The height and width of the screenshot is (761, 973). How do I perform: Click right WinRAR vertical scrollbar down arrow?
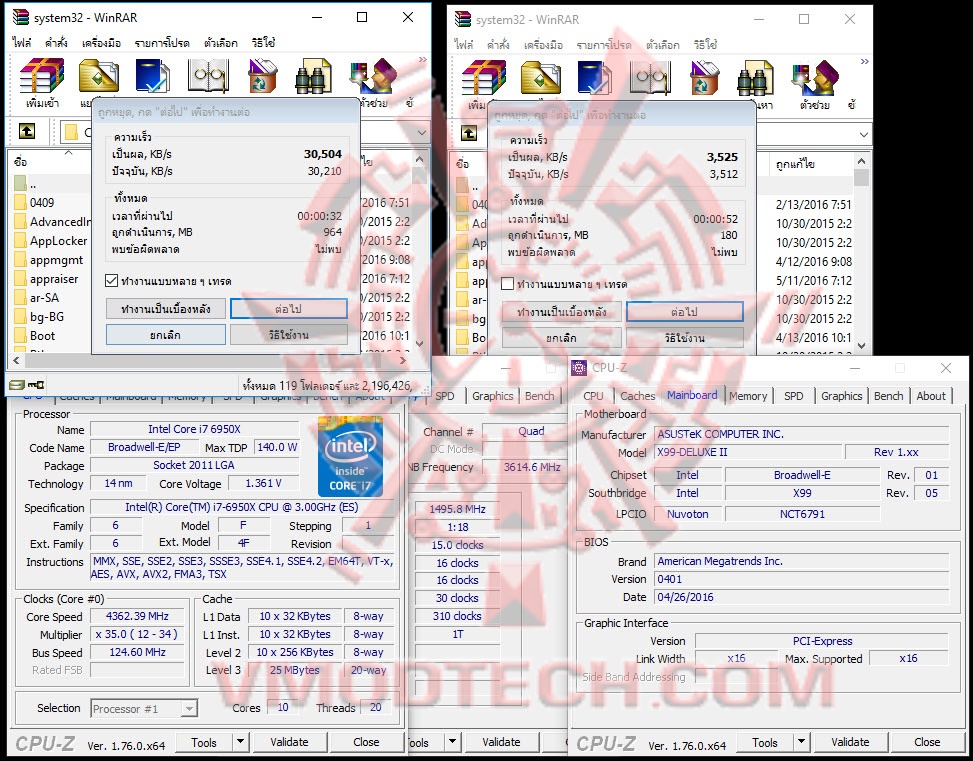(x=861, y=346)
